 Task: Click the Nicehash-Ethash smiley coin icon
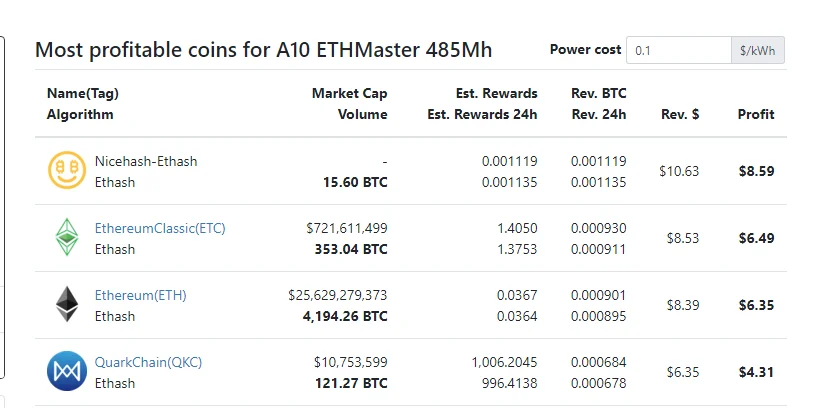67,171
